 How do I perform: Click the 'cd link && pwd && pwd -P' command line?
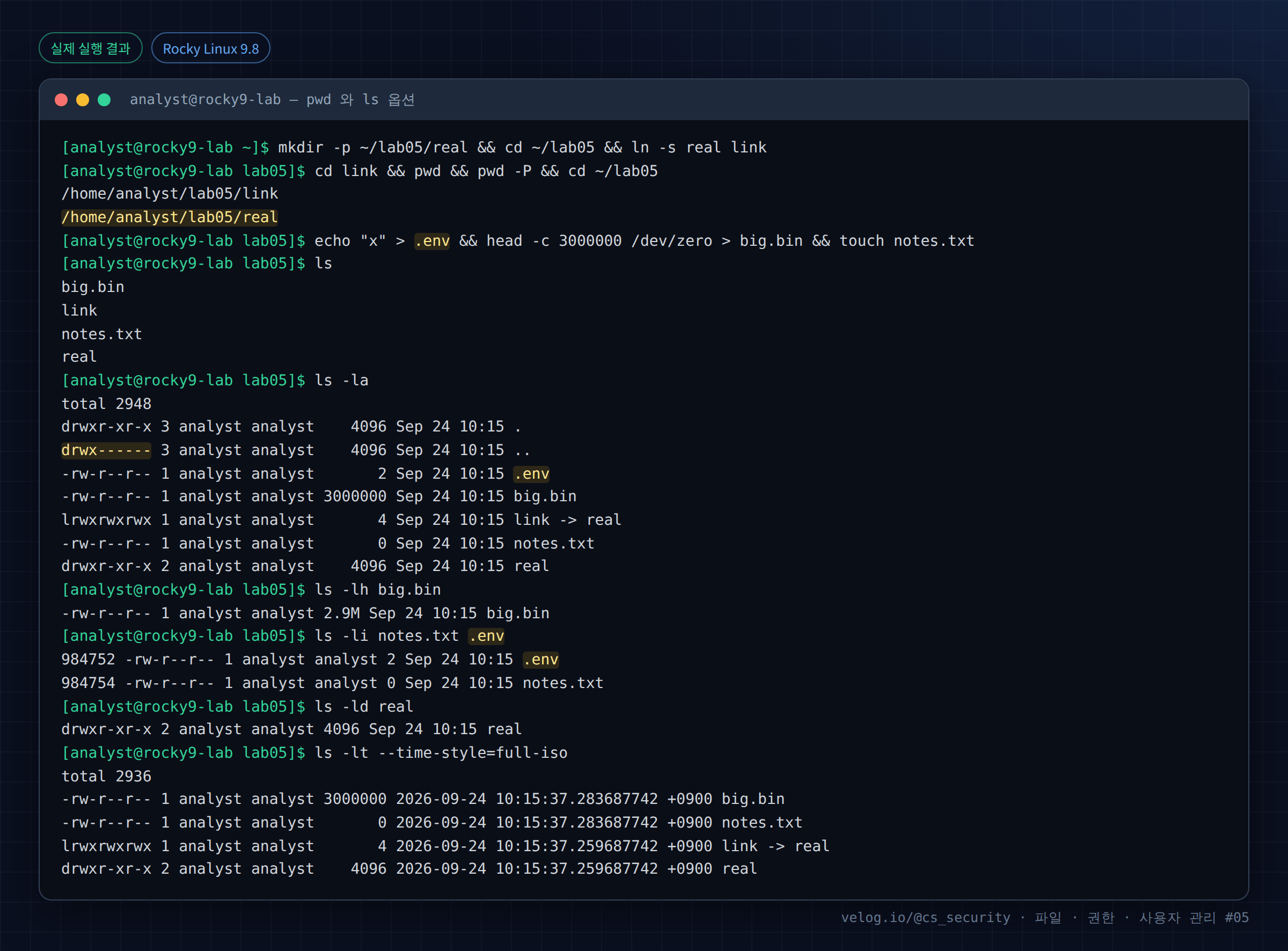pyautogui.click(x=360, y=171)
